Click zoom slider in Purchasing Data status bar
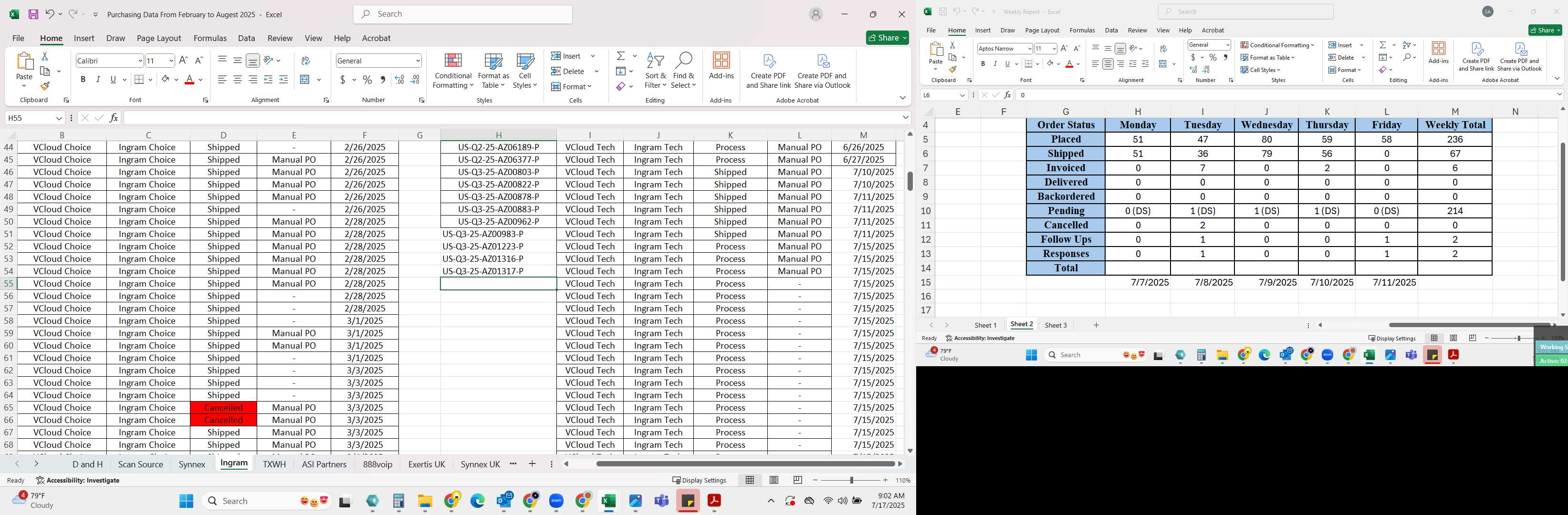This screenshot has height=515, width=1568. click(x=851, y=480)
